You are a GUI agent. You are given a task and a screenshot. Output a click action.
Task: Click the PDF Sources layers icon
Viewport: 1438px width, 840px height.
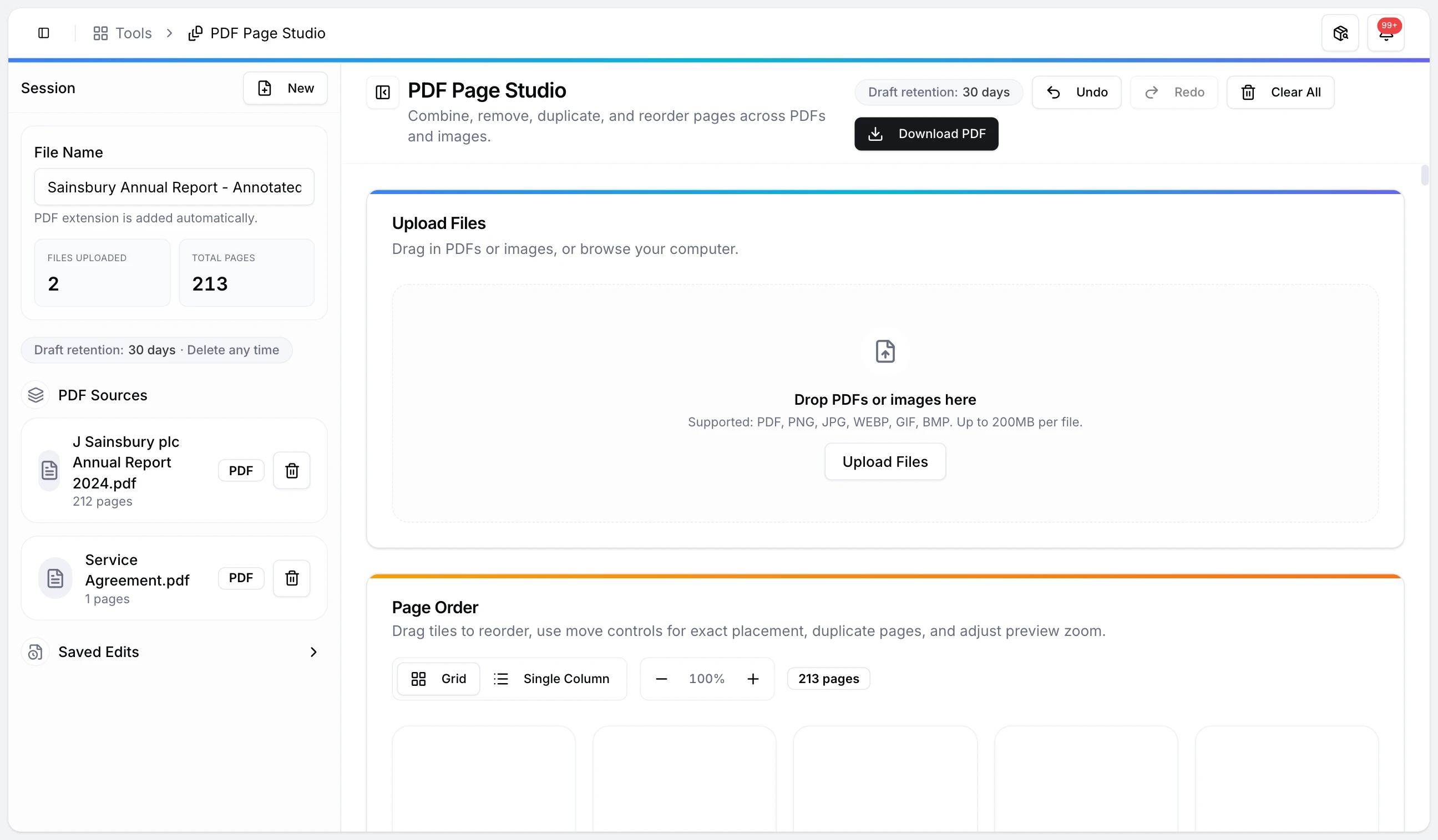point(36,395)
